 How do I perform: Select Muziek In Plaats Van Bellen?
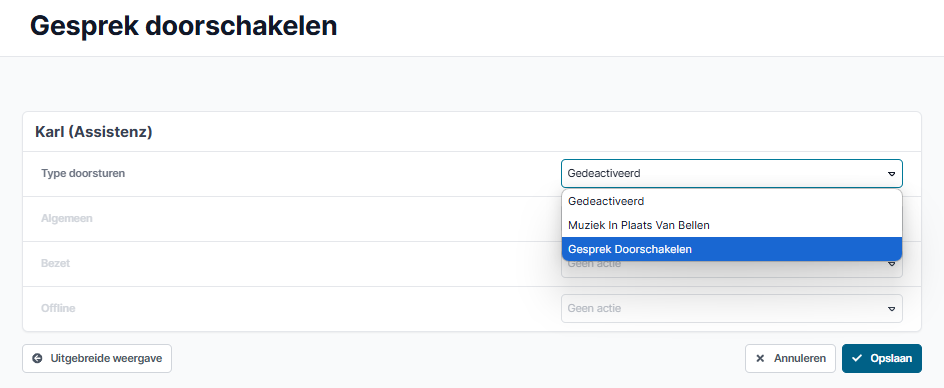731,225
